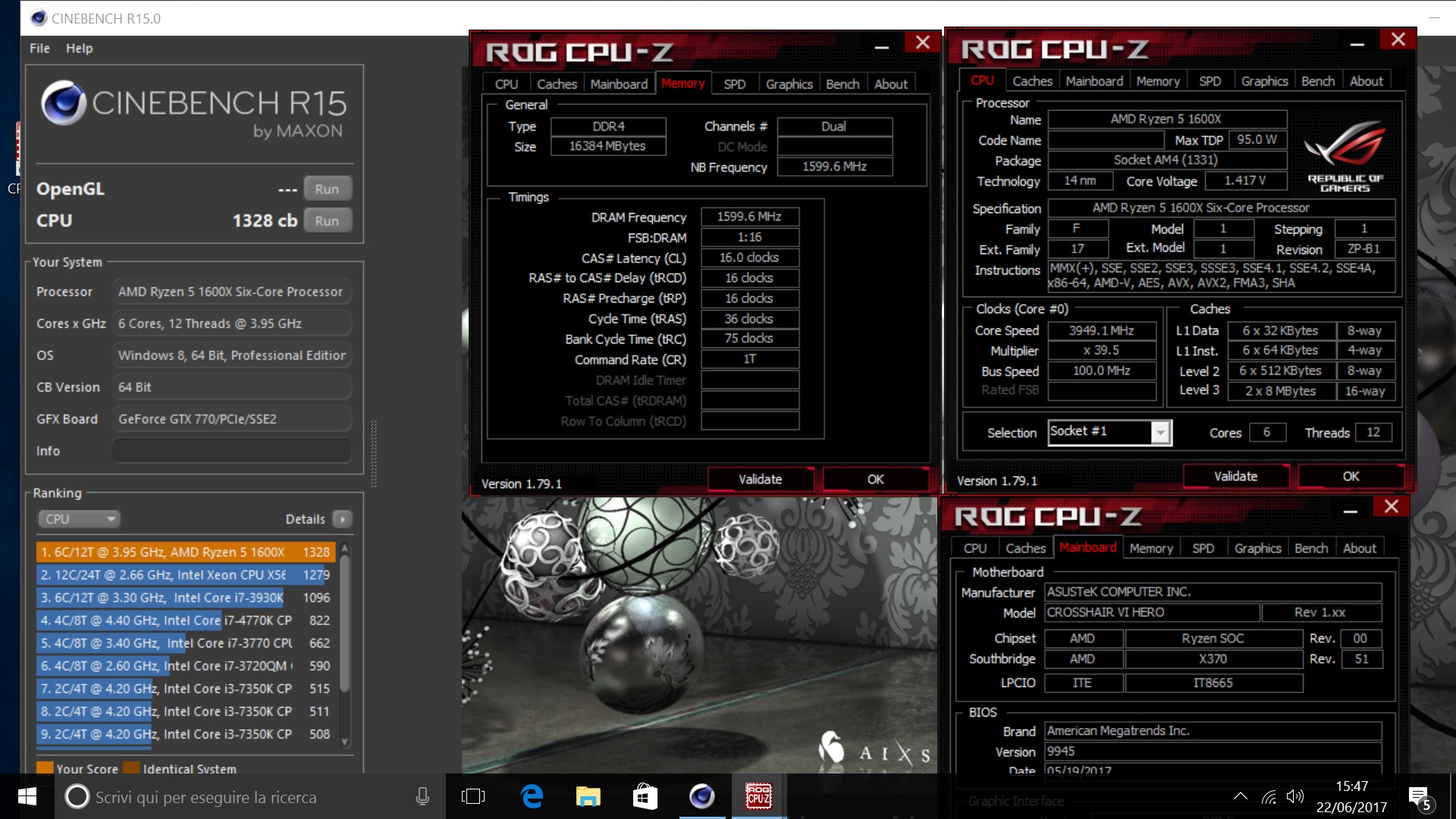Select Graphics tab in Mainboard CPU-Z window
The width and height of the screenshot is (1456, 819).
pyautogui.click(x=1257, y=548)
